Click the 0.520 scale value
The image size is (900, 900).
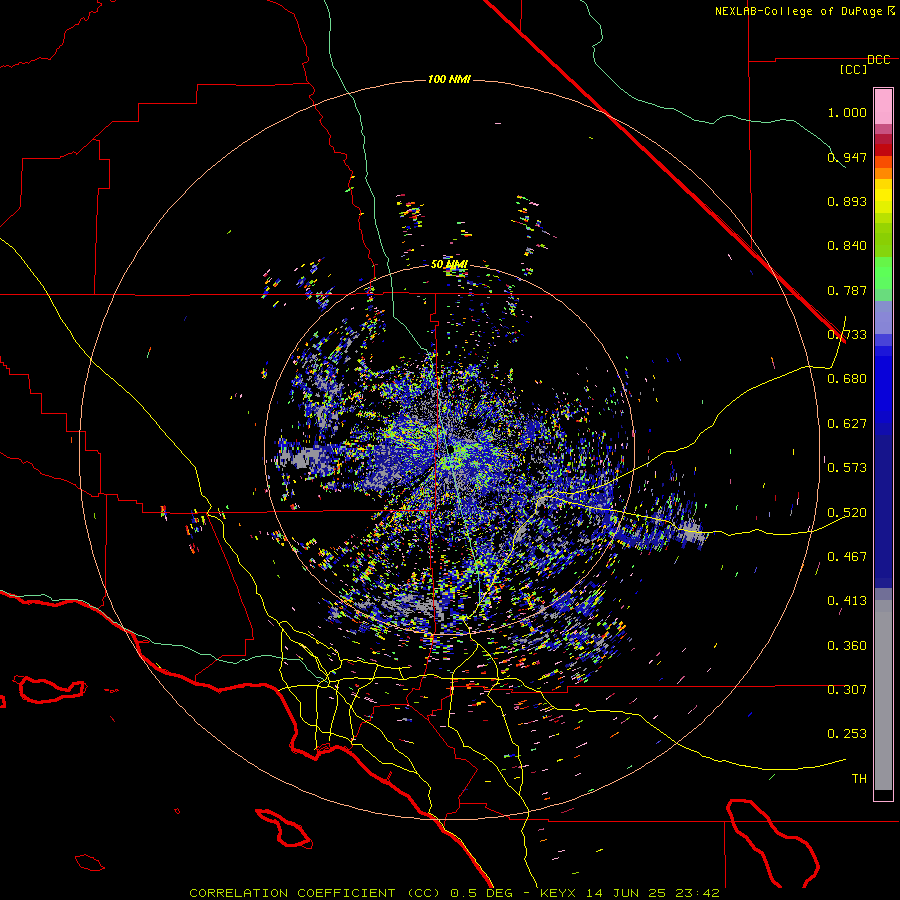point(847,513)
